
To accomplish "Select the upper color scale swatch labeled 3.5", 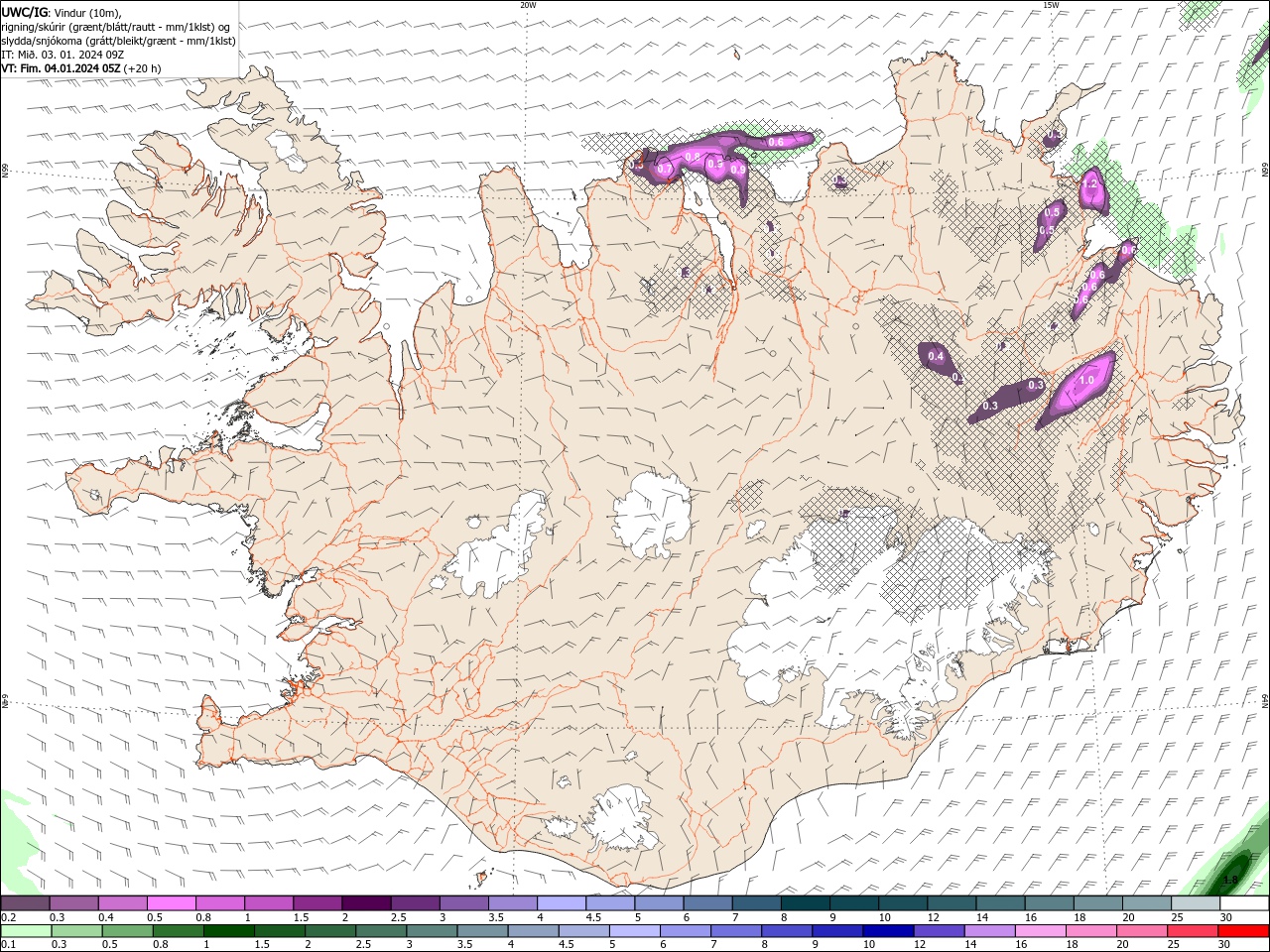I will [x=513, y=902].
